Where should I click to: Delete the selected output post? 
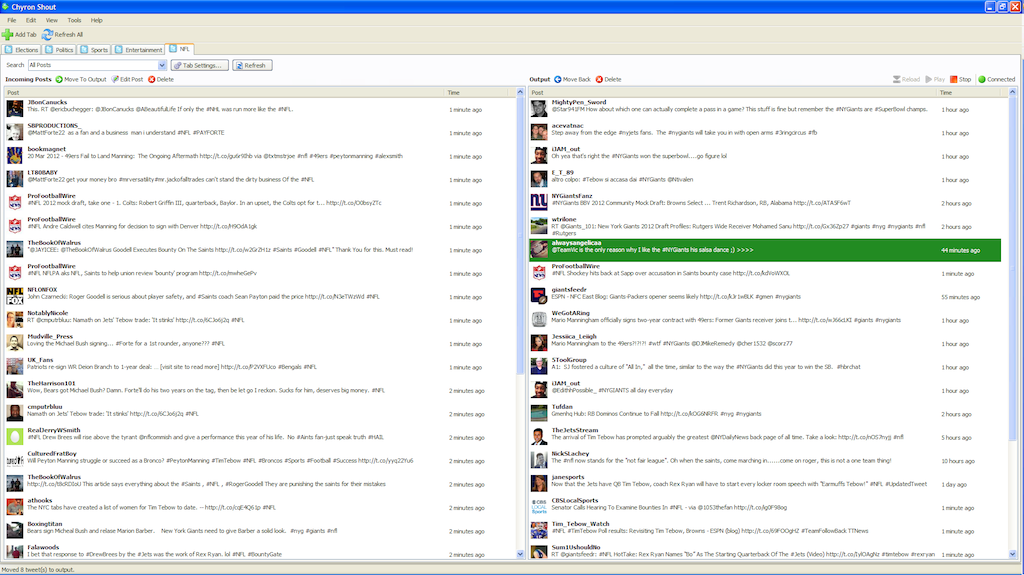point(608,79)
